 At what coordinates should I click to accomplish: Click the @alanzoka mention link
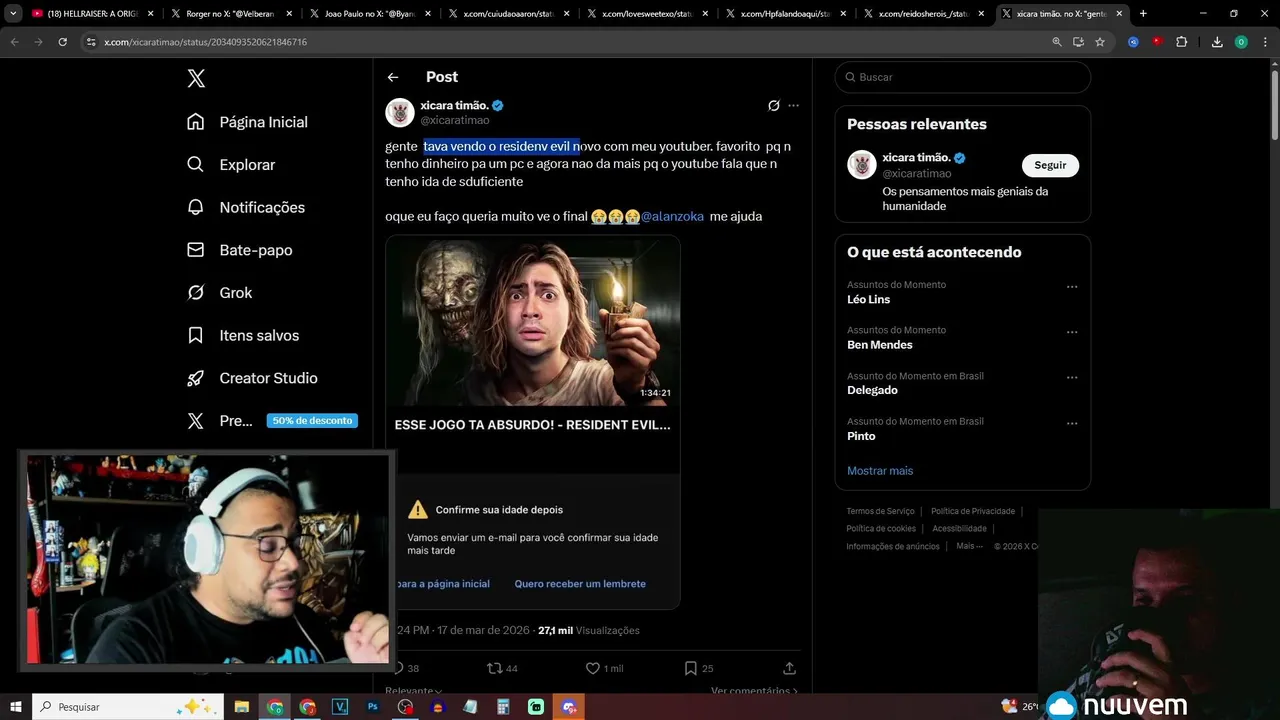click(672, 216)
